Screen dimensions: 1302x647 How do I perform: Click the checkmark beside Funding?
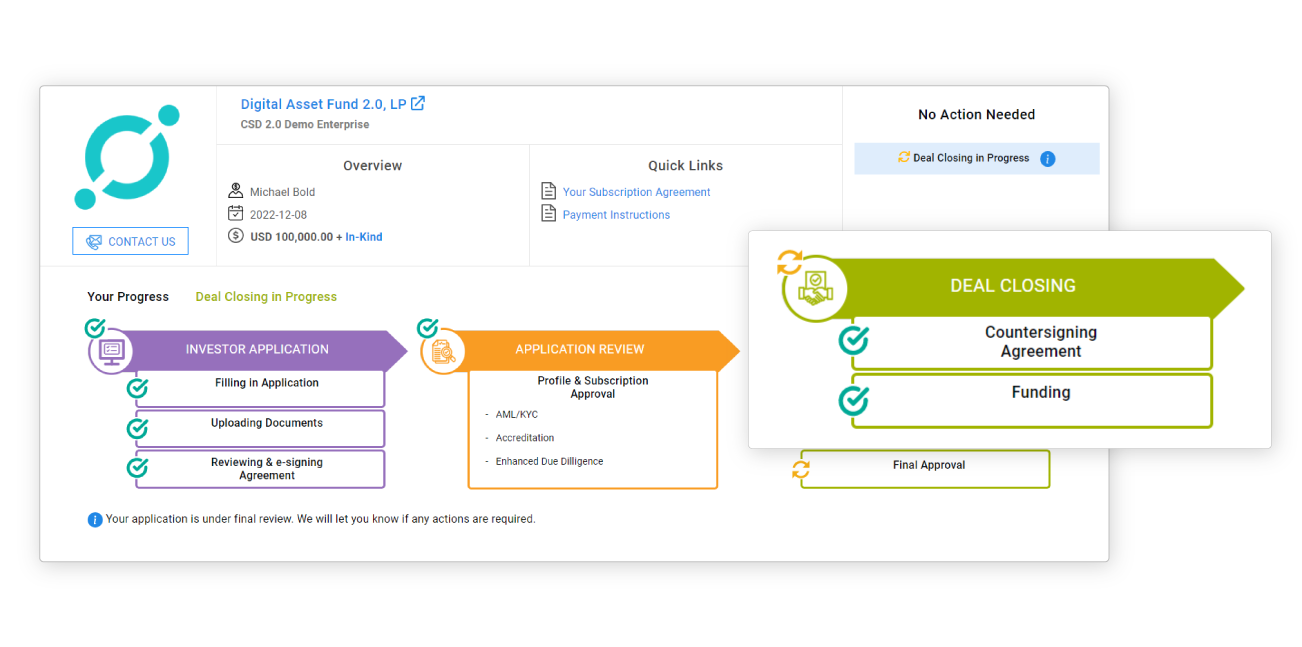pos(853,400)
